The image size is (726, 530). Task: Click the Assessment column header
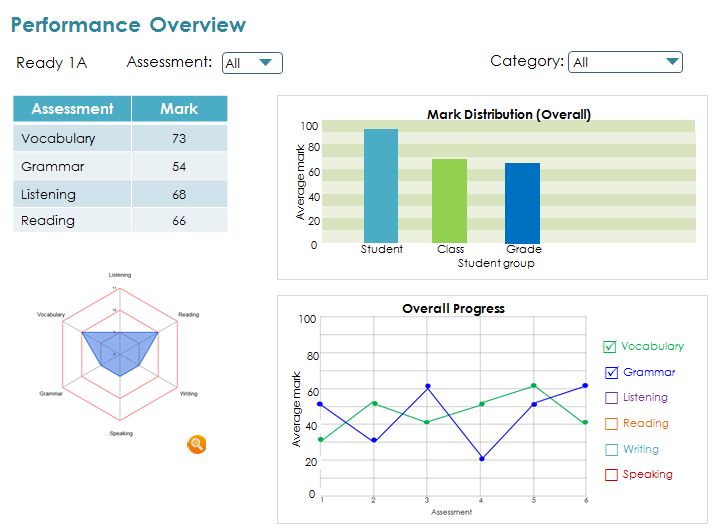tap(72, 109)
